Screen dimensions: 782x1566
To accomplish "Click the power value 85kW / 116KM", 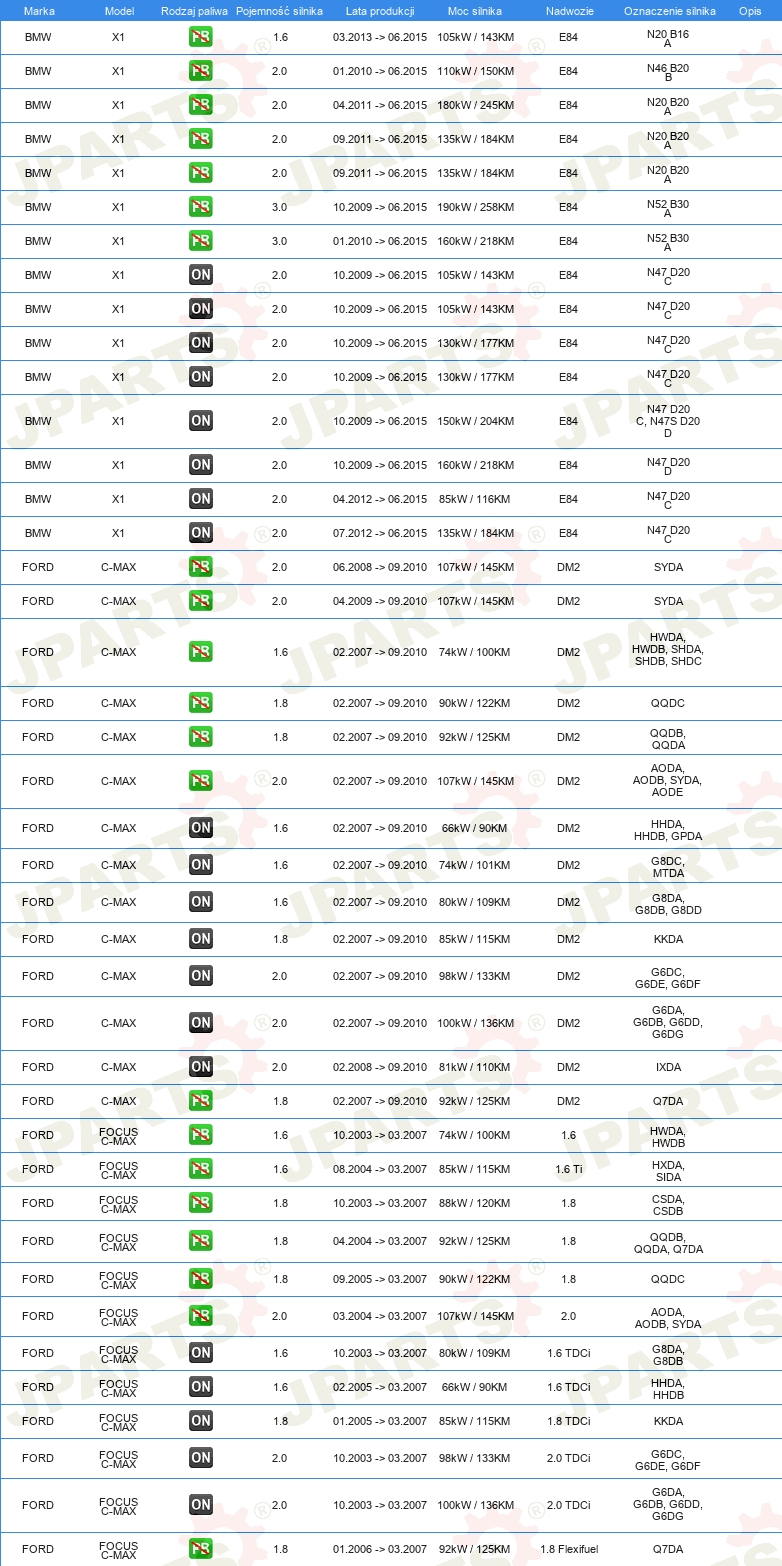I will pos(476,499).
